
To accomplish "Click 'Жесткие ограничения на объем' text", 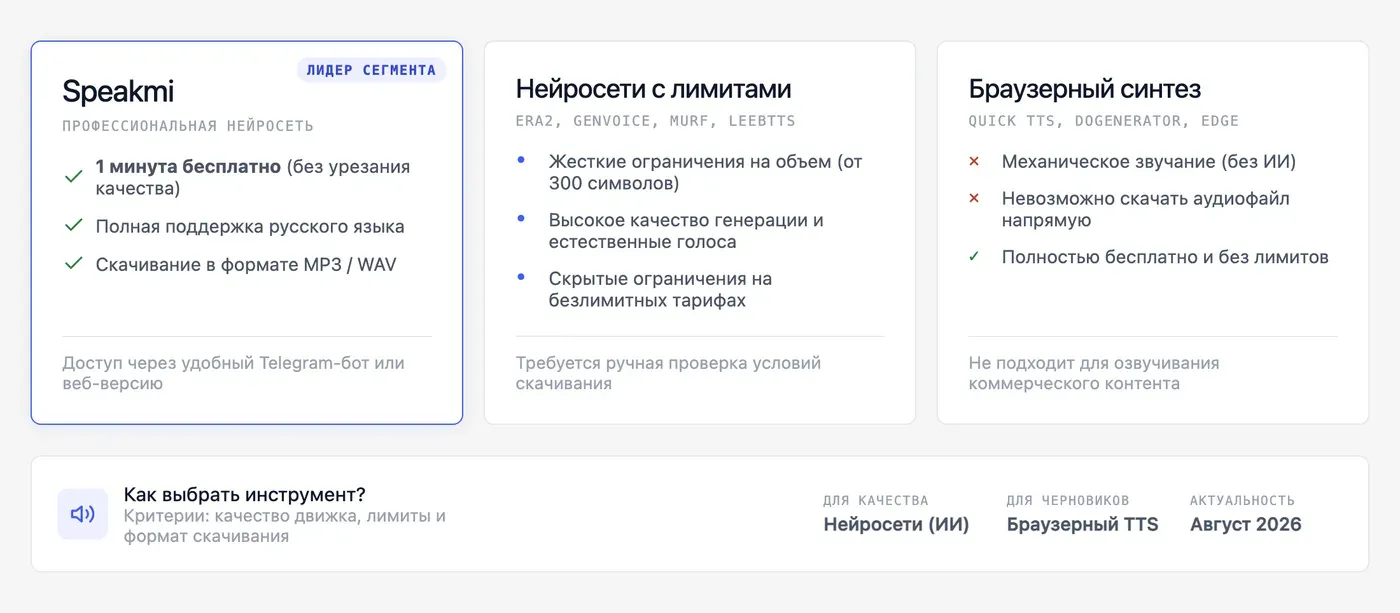I will pyautogui.click(x=705, y=172).
